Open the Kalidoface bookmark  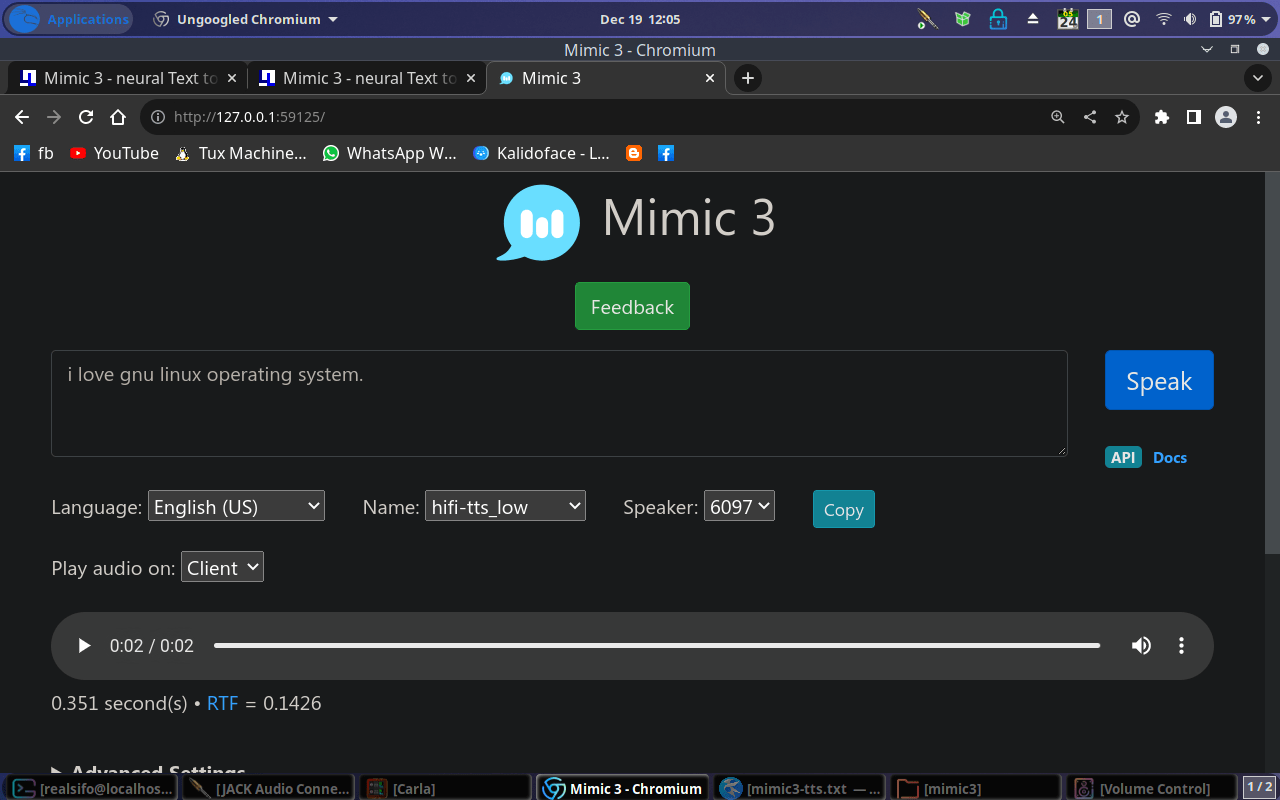click(x=541, y=153)
